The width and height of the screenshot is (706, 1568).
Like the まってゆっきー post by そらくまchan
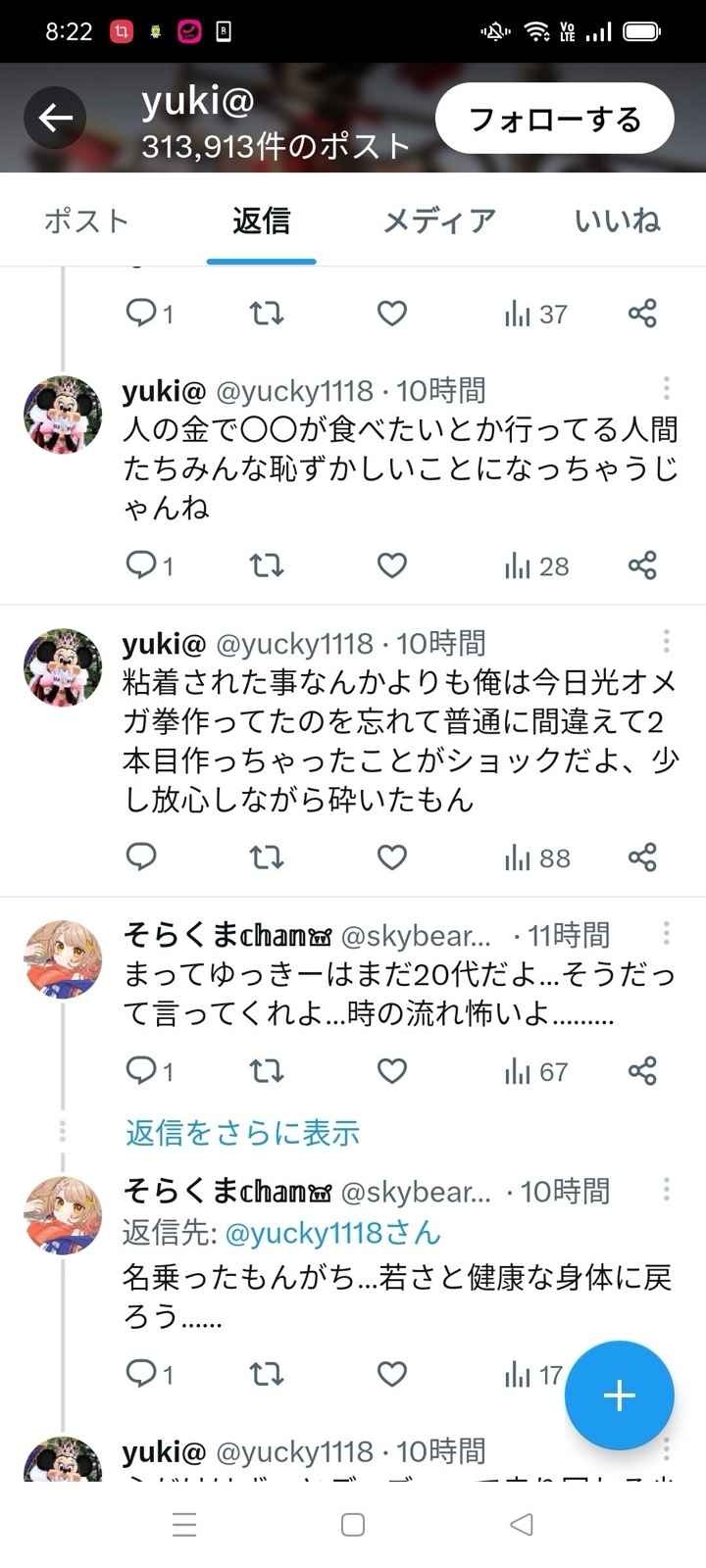391,1071
